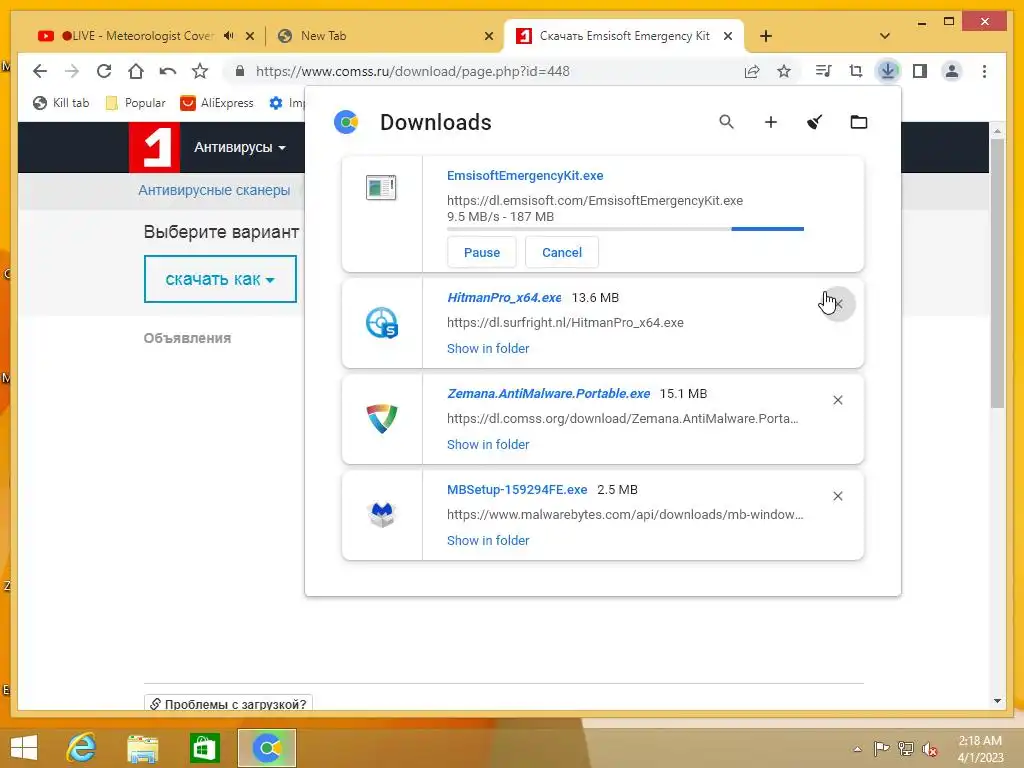This screenshot has width=1024, height=768.
Task: Reload the current page
Action: (104, 71)
